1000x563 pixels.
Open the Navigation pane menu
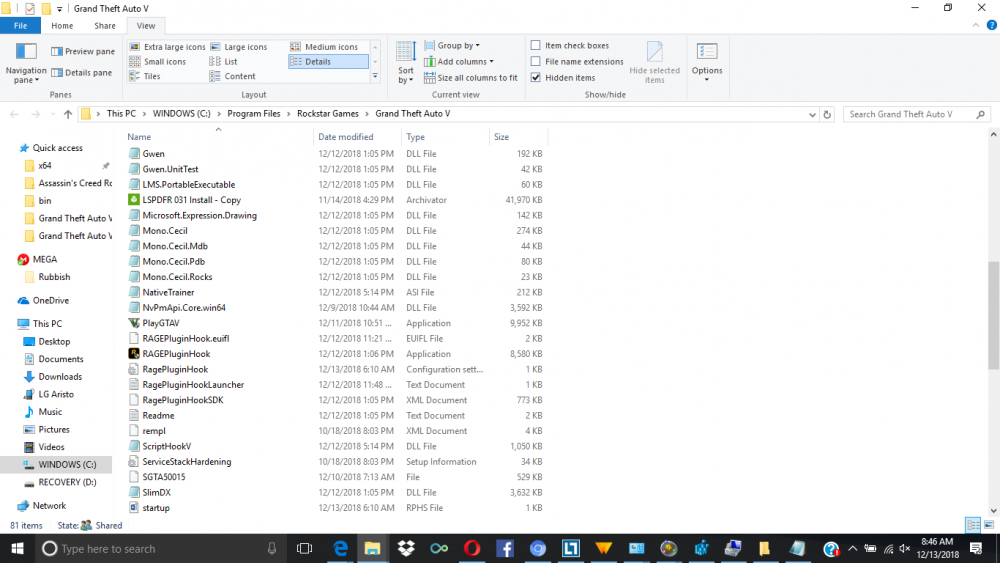[x=26, y=63]
